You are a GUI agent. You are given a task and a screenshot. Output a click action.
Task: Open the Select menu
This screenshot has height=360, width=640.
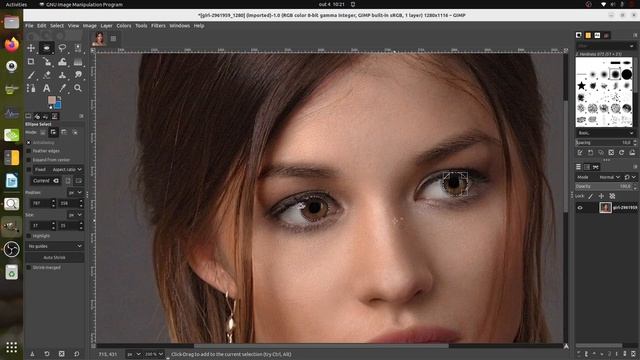click(x=57, y=26)
